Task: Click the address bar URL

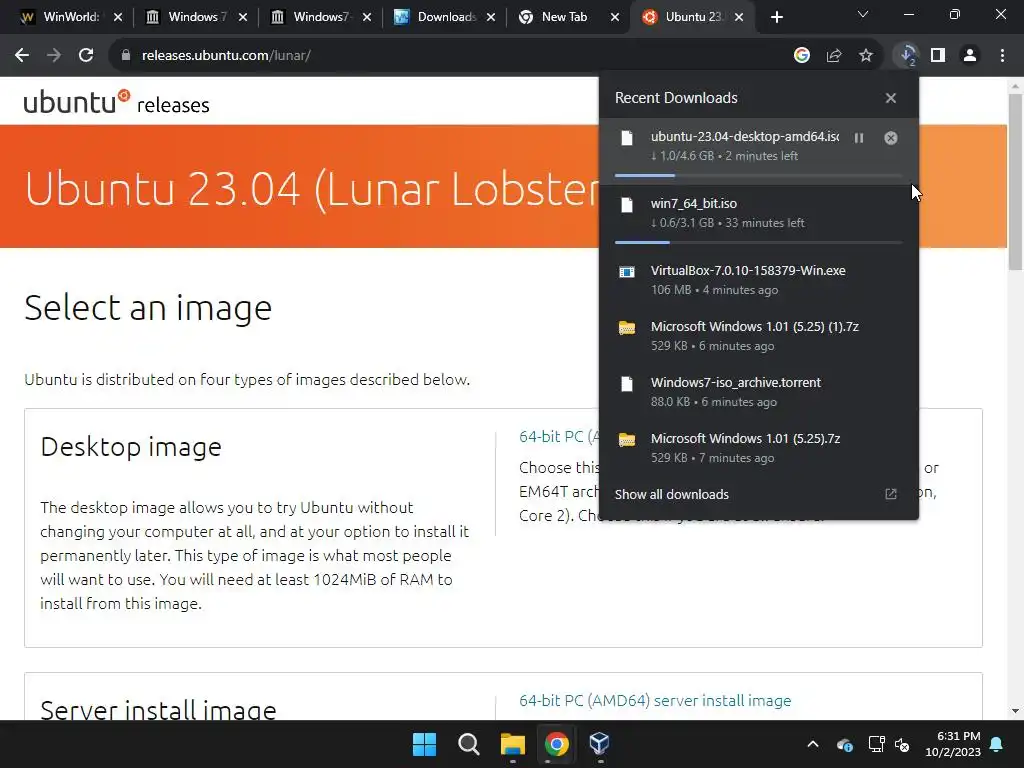Action: [x=226, y=56]
